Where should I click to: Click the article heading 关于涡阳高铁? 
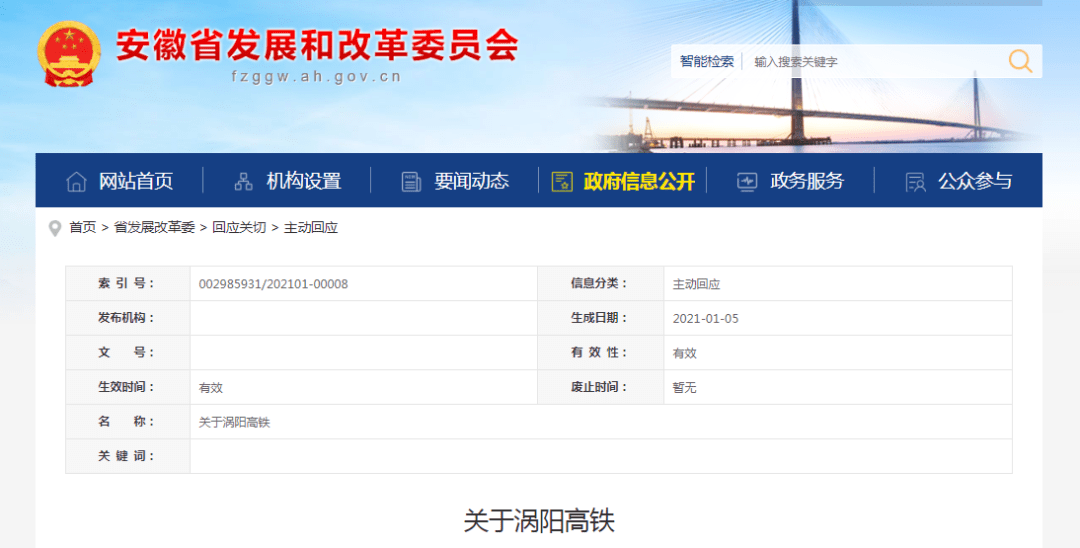(x=539, y=520)
